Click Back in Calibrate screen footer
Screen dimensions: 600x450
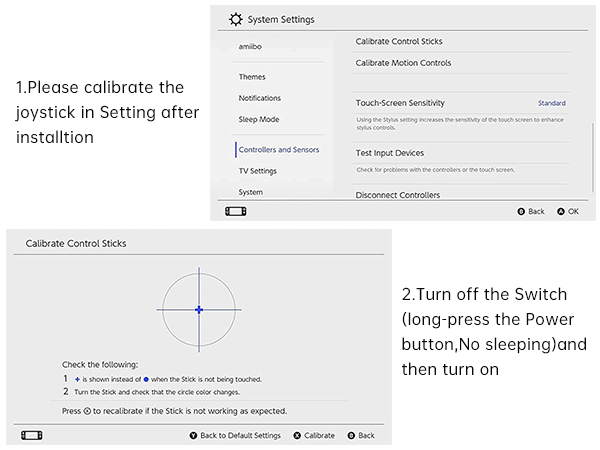click(367, 435)
